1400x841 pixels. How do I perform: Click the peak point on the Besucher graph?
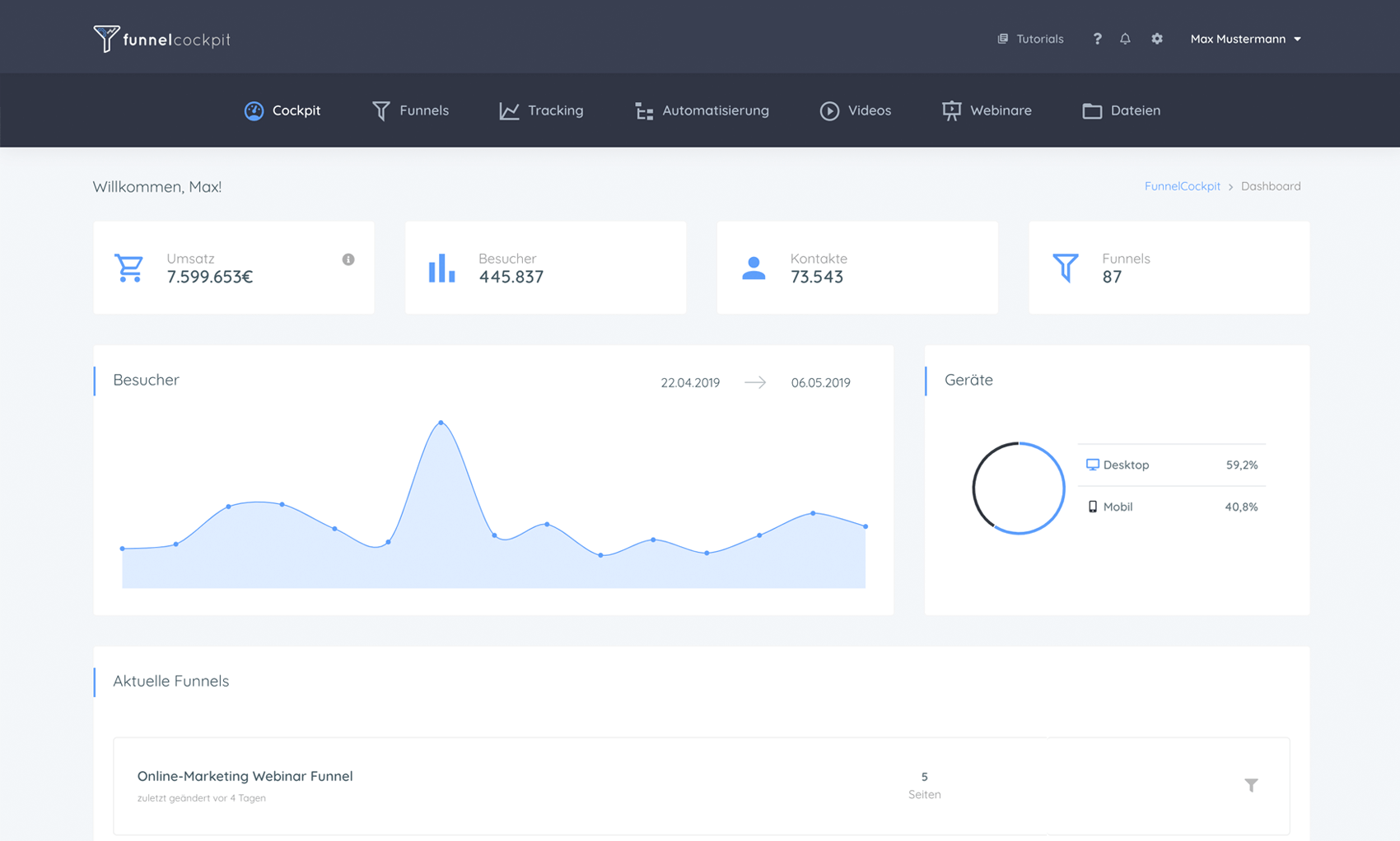coord(441,423)
